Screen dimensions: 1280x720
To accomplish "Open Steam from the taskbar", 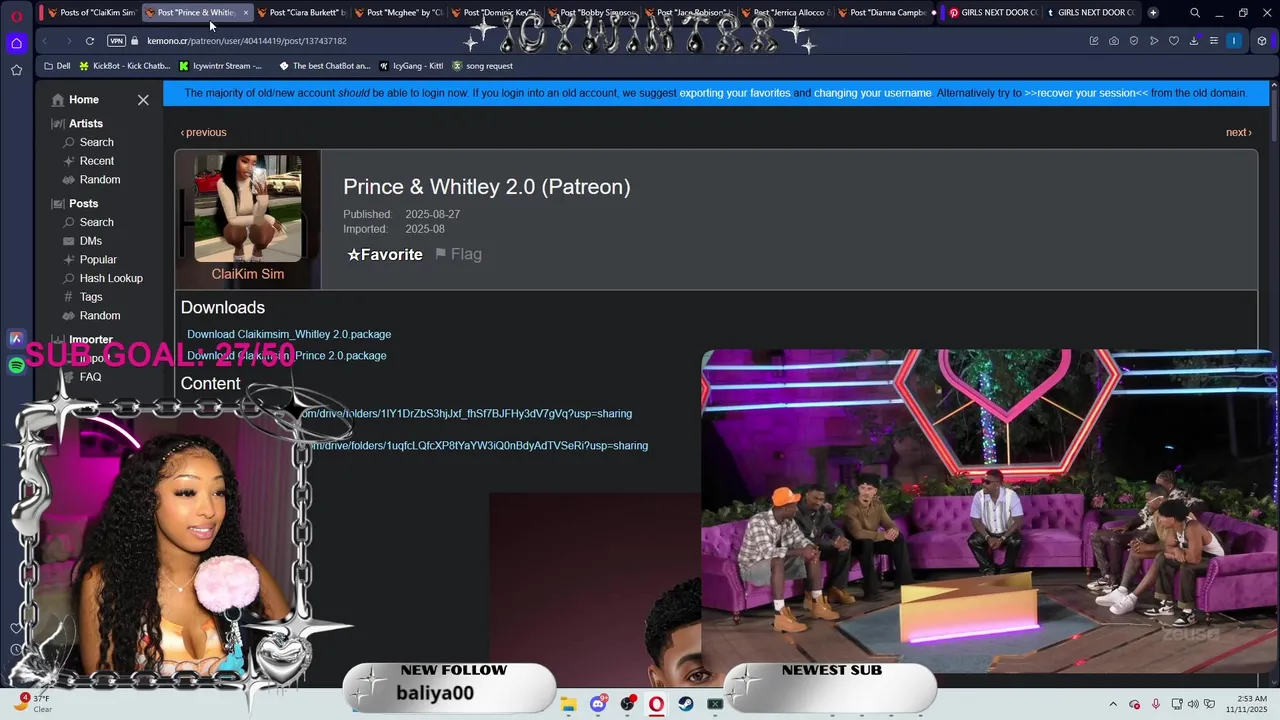I will click(686, 704).
